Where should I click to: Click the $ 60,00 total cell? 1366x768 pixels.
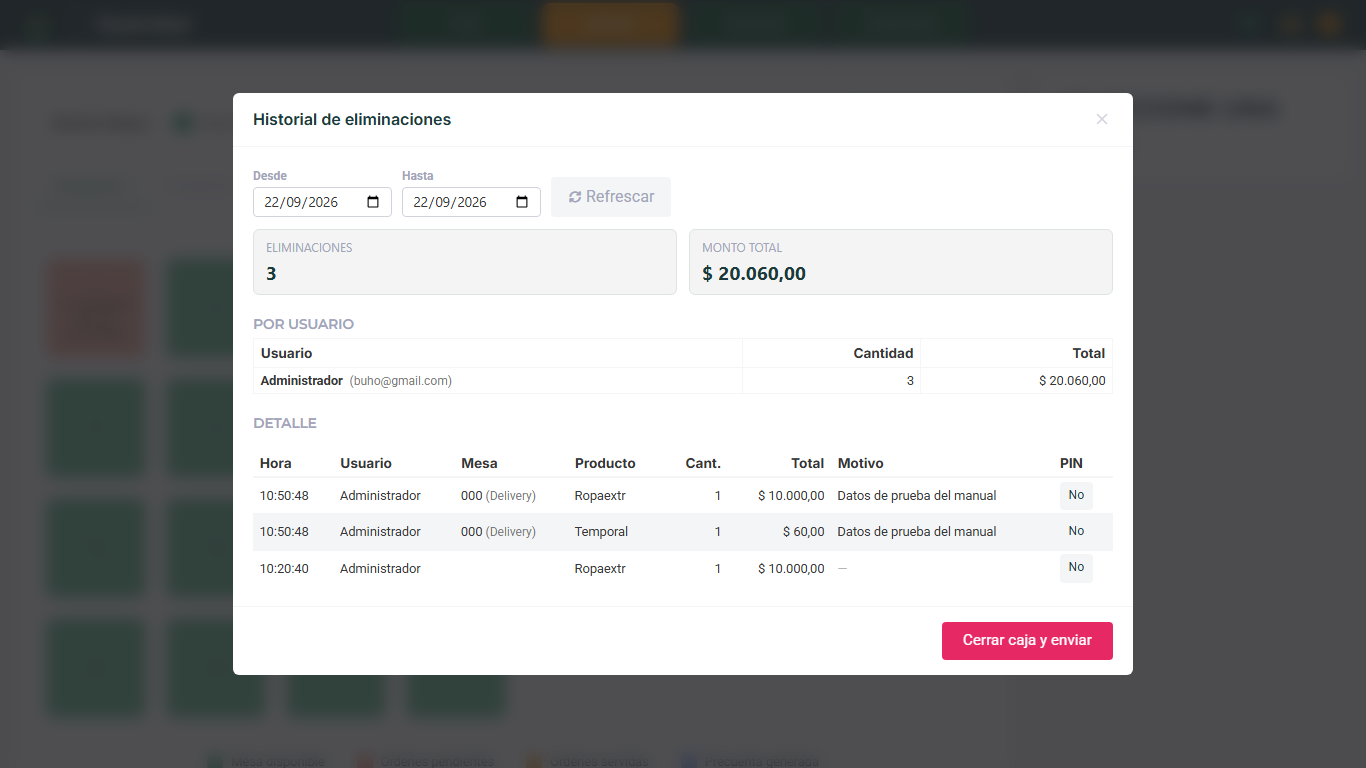tap(804, 532)
